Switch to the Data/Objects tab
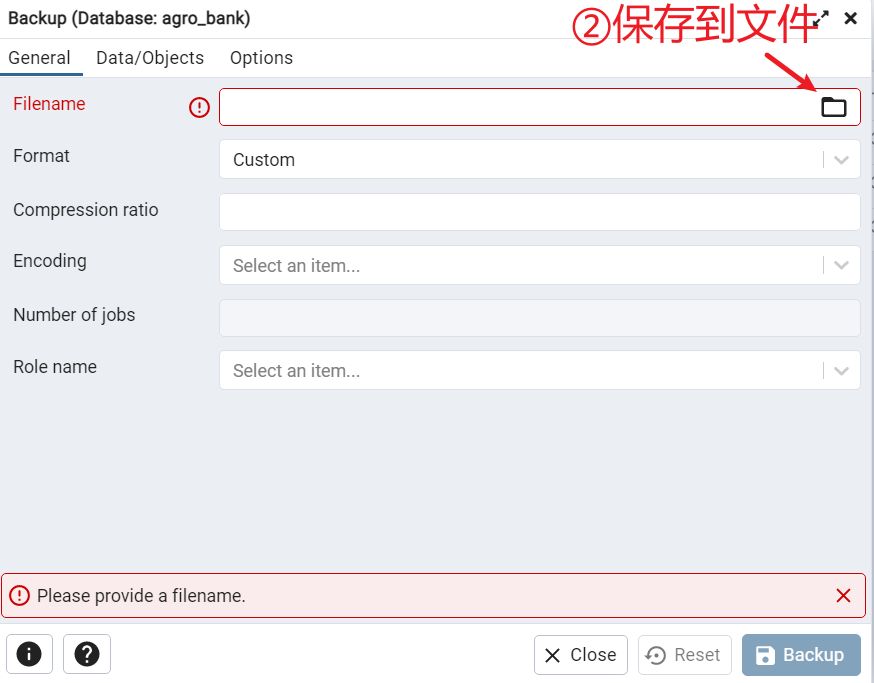874x683 pixels. tap(150, 58)
